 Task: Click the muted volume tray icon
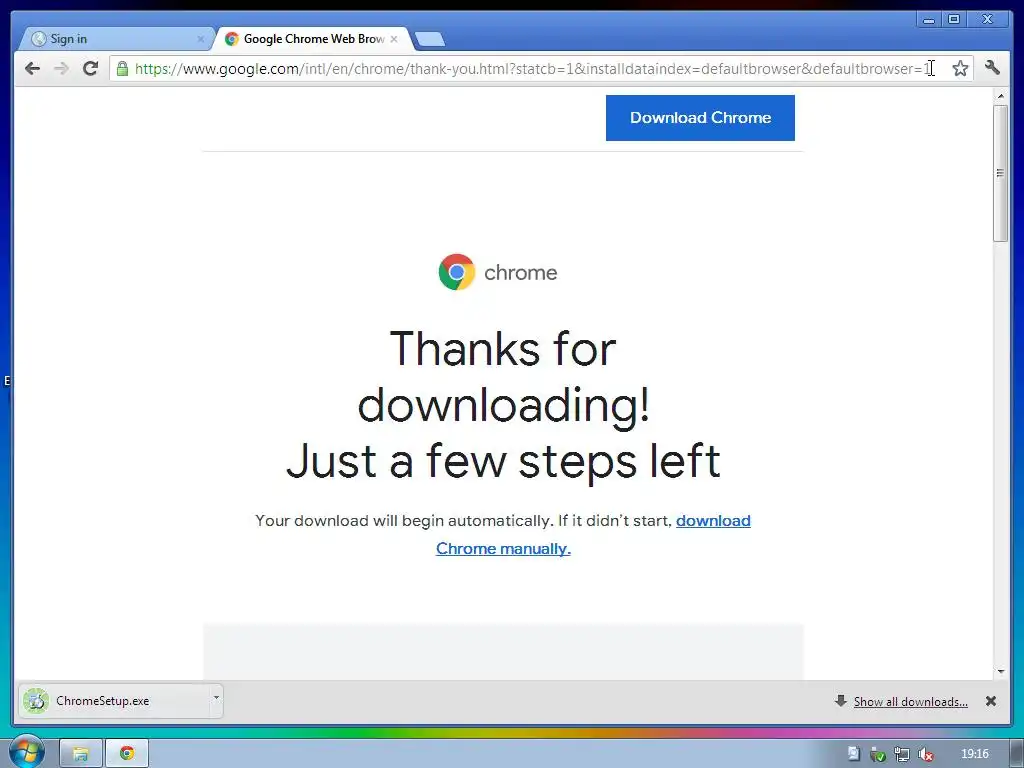tap(925, 754)
